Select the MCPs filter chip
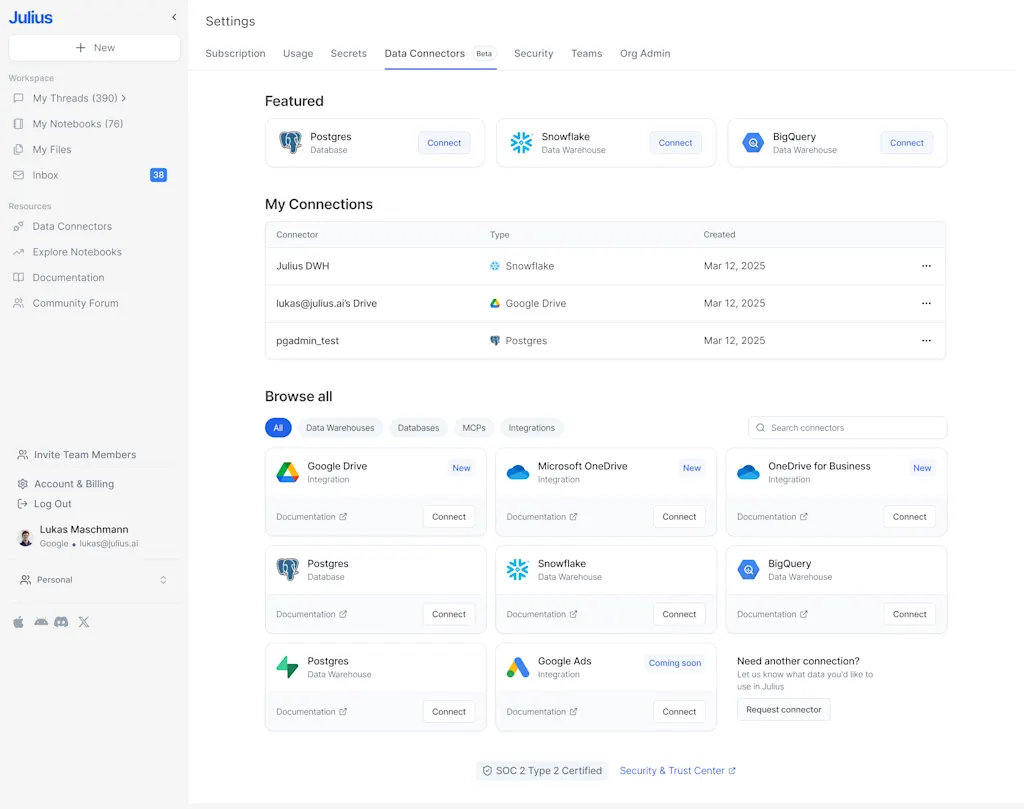This screenshot has height=809, width=1024. tap(474, 428)
